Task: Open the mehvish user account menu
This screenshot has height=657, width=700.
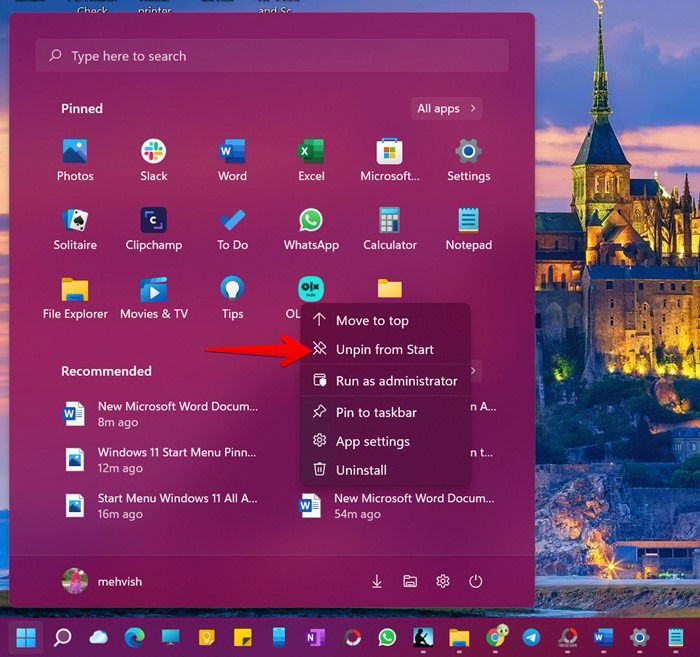Action: pos(102,581)
